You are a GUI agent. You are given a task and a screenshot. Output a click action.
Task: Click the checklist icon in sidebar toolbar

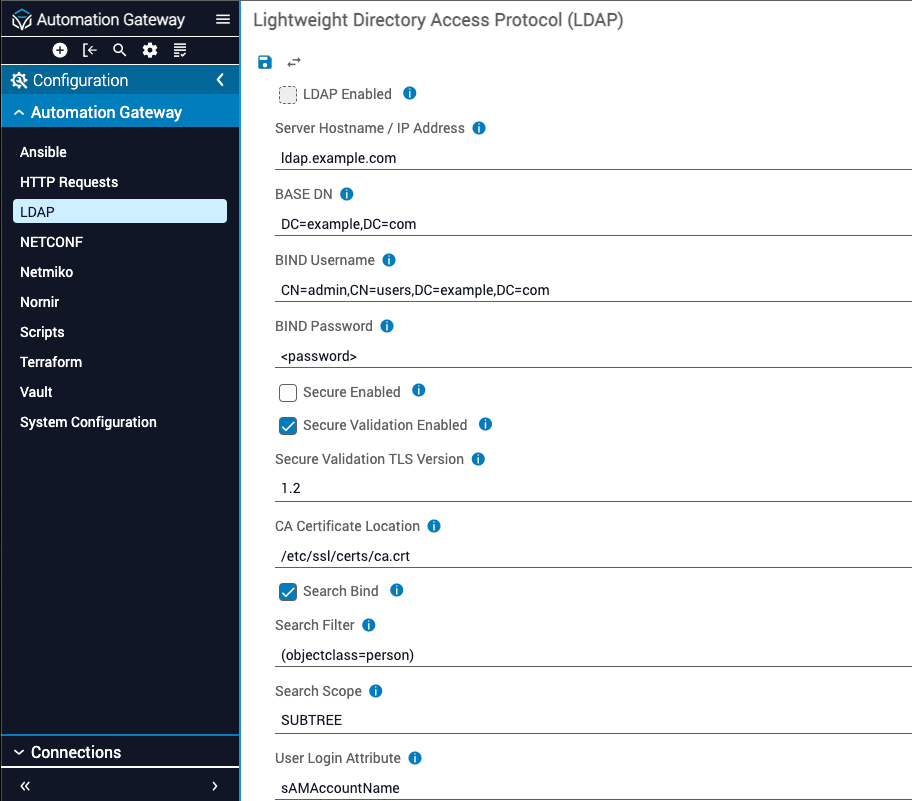(180, 50)
